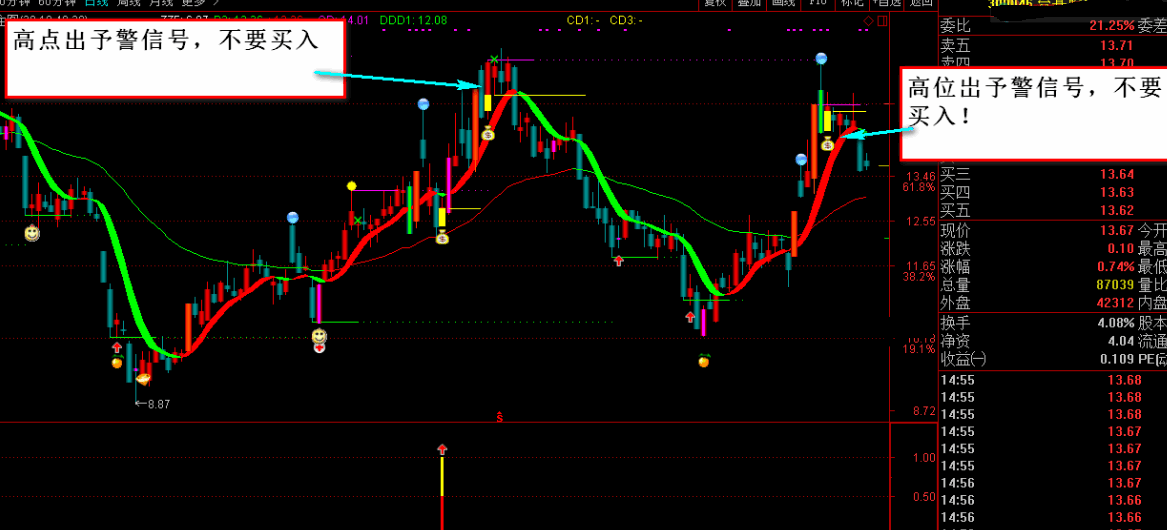Click the 1.00 level on the indicator axis
1167x530 pixels.
tap(926, 458)
